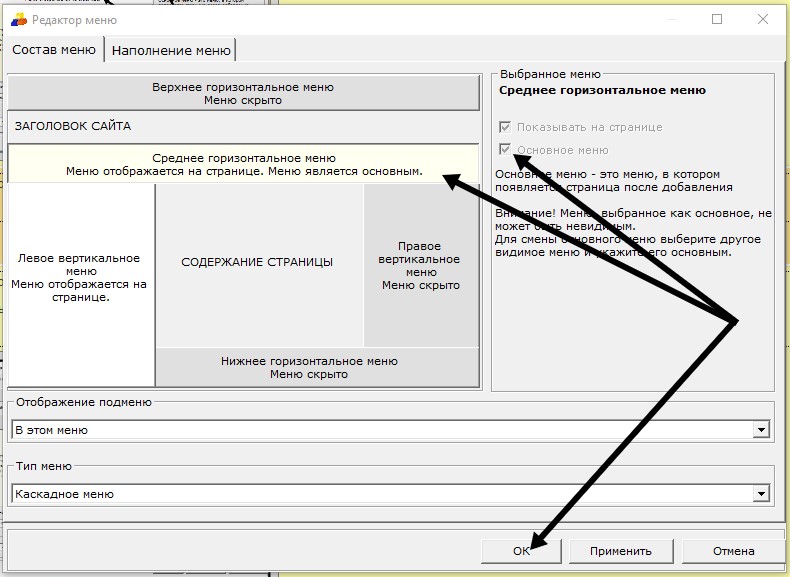Image resolution: width=790 pixels, height=577 pixels.
Task: Select the Правое вертикальное меню block
Action: point(420,265)
